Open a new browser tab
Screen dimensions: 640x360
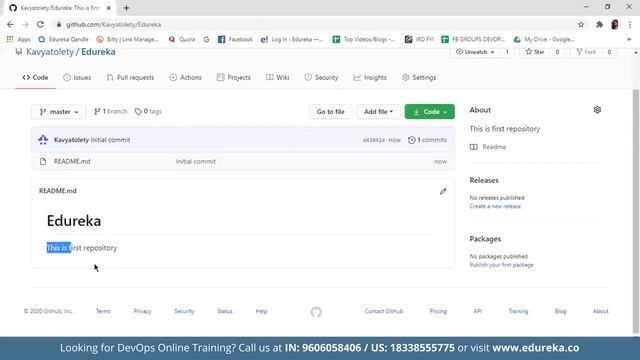click(127, 8)
